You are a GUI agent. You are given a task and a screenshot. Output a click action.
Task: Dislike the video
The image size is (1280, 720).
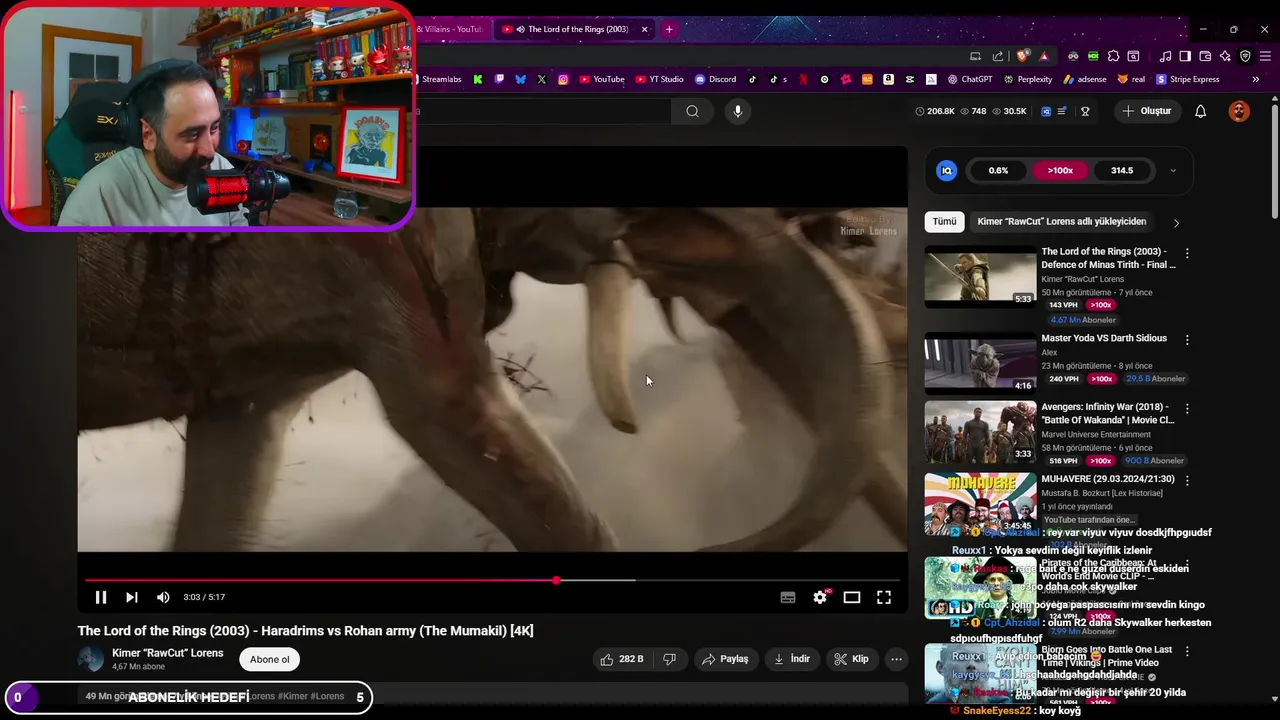(x=670, y=659)
